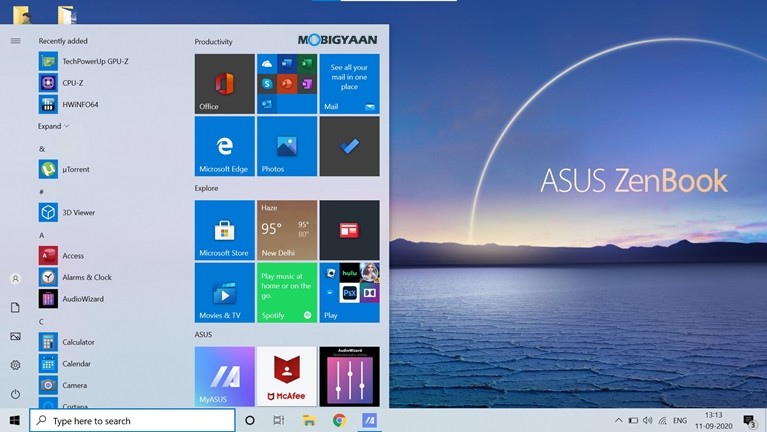The width and height of the screenshot is (767, 432).
Task: Click the & section header
Action: (42, 149)
